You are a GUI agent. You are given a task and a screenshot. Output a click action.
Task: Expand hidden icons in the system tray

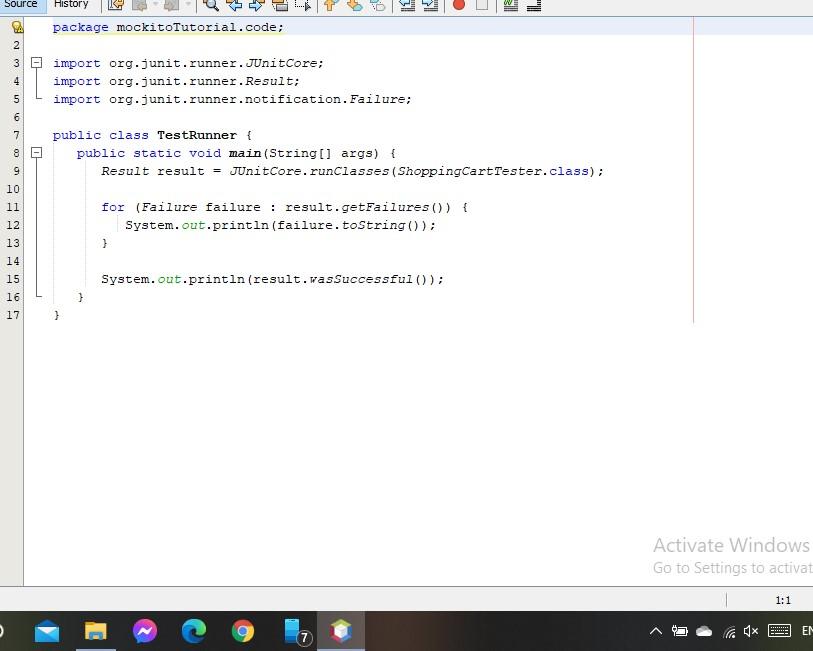tap(655, 631)
